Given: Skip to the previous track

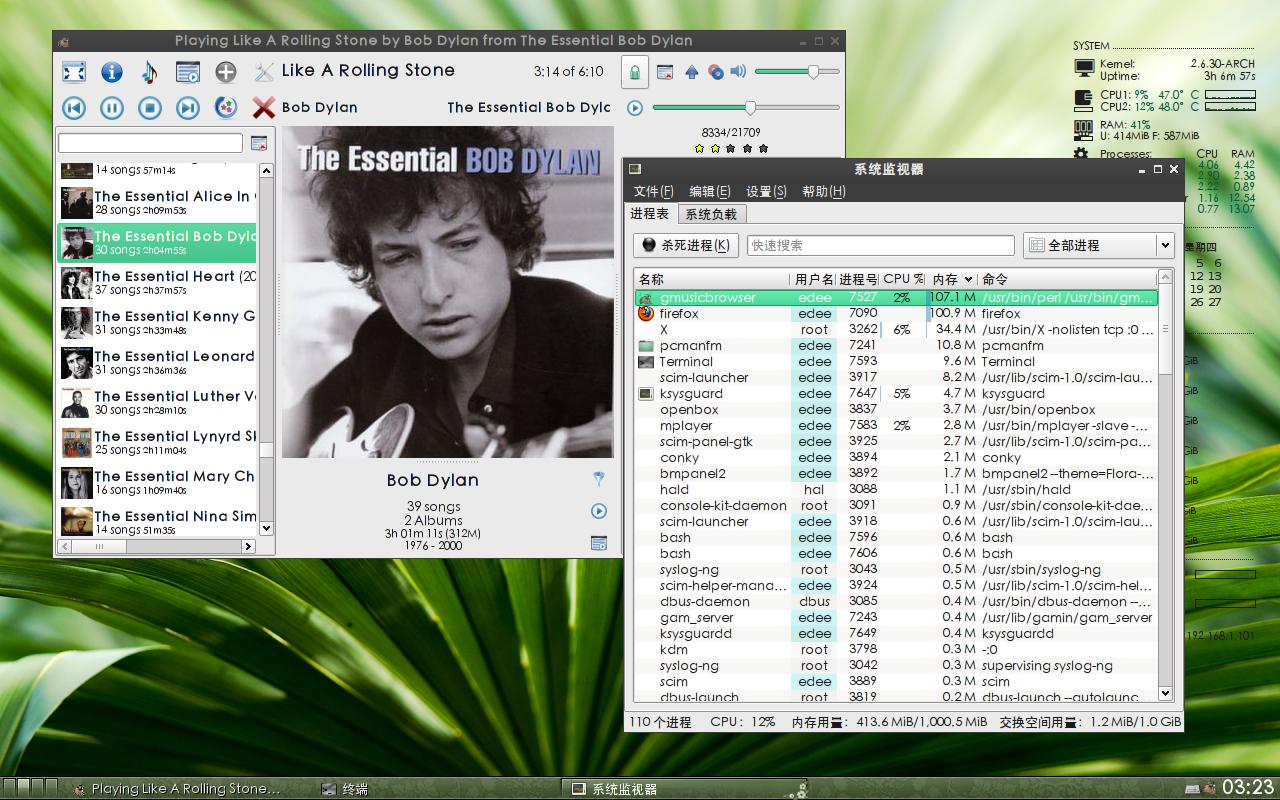Looking at the screenshot, I should pyautogui.click(x=74, y=108).
